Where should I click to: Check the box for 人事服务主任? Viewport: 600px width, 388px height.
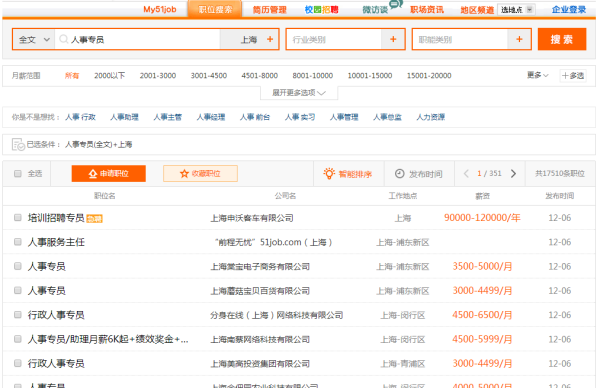click(x=18, y=242)
